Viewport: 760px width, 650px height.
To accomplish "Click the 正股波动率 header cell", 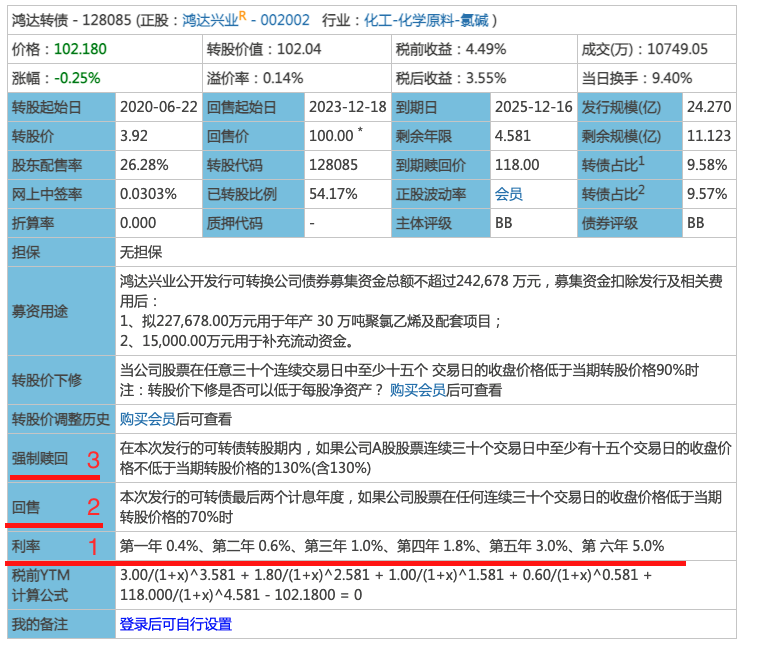I will point(441,194).
